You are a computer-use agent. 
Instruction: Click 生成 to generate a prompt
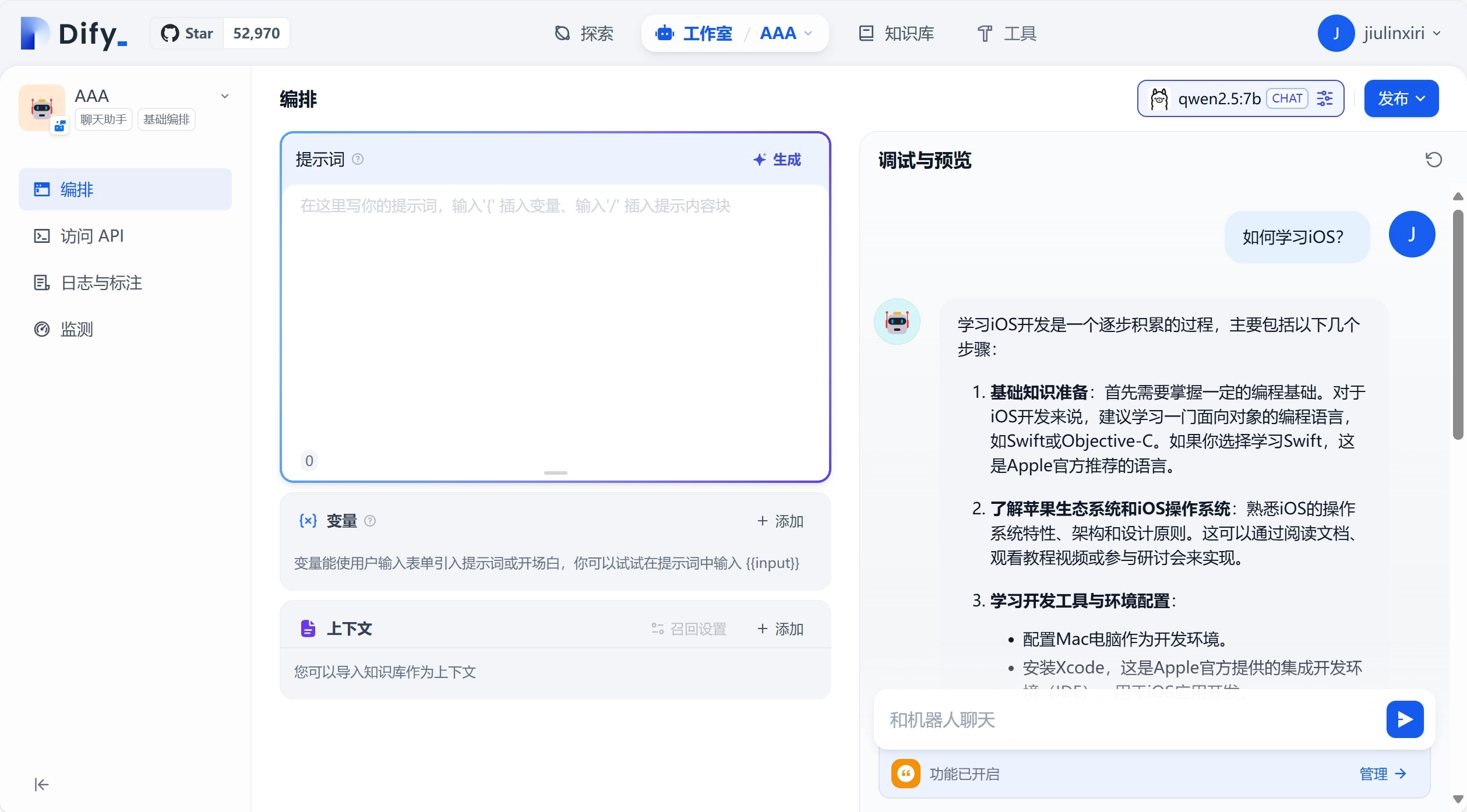777,160
